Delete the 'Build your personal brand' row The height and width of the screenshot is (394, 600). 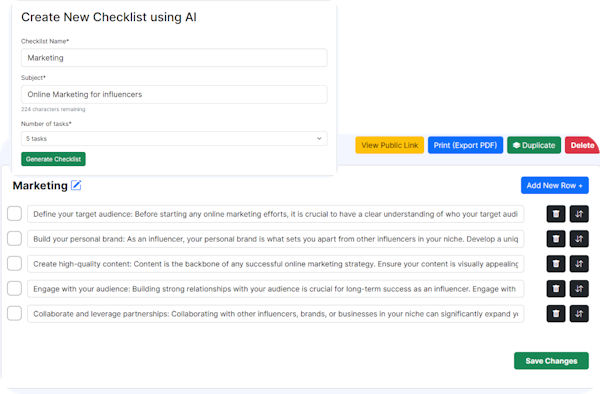[x=556, y=239]
